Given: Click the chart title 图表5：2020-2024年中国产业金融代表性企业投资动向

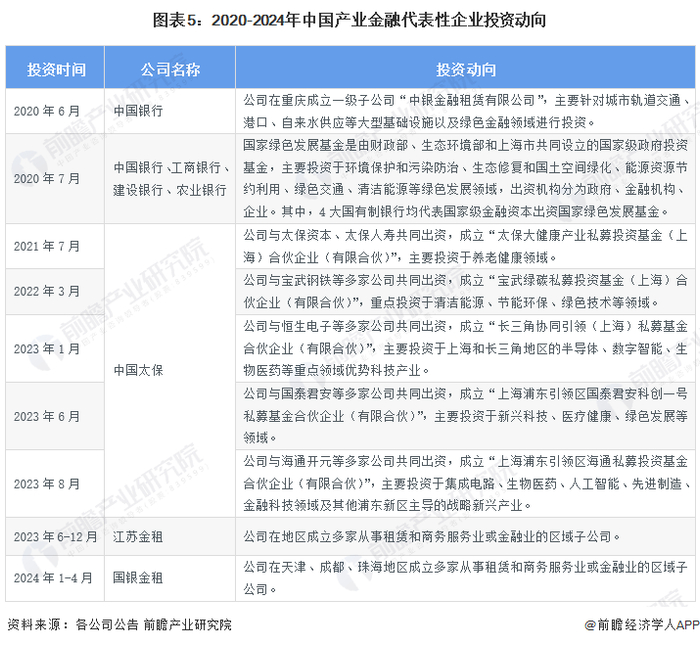Looking at the screenshot, I should pyautogui.click(x=349, y=20).
